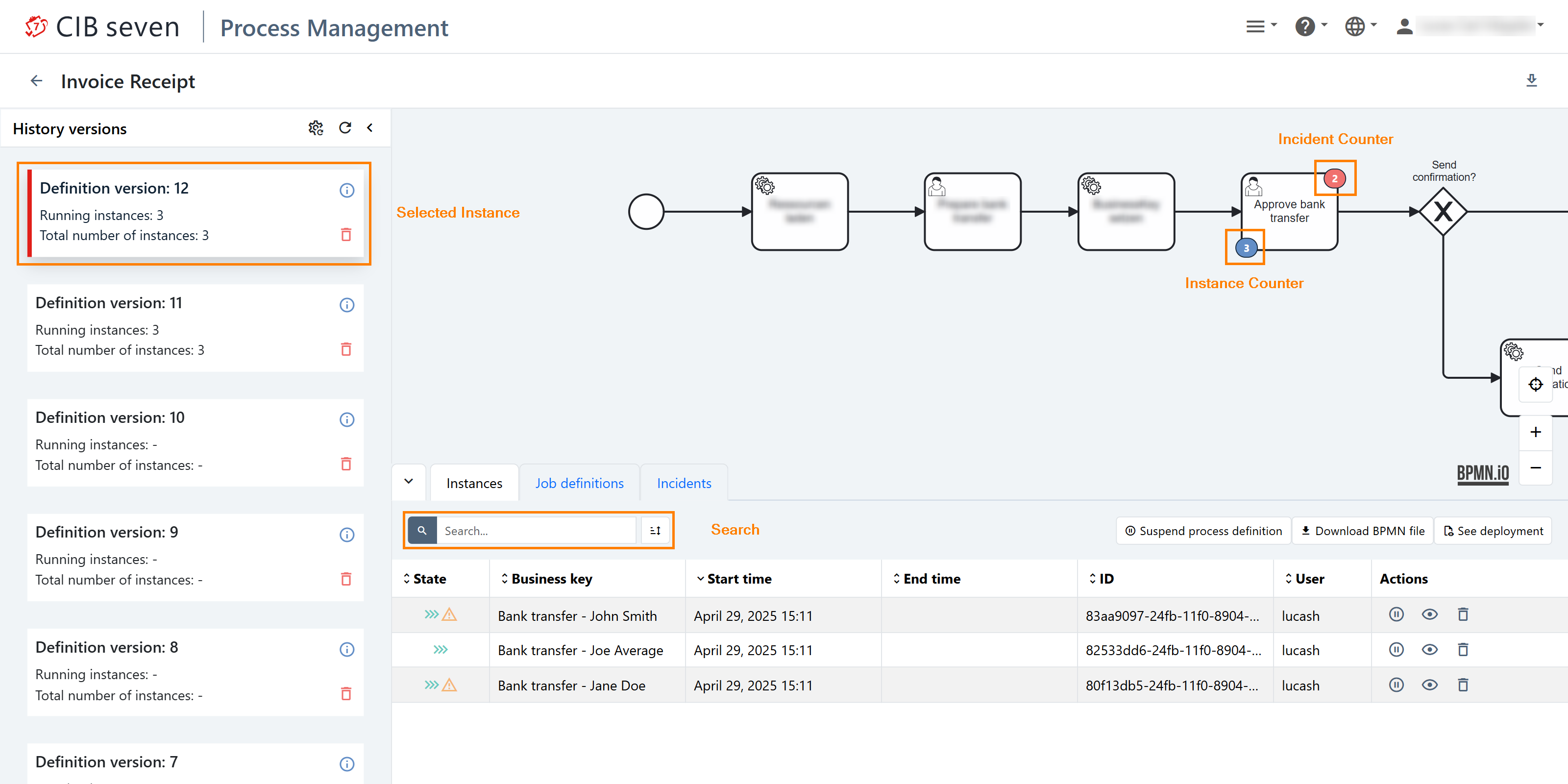1568x784 pixels.
Task: Show info for Definition version 9
Action: click(346, 535)
